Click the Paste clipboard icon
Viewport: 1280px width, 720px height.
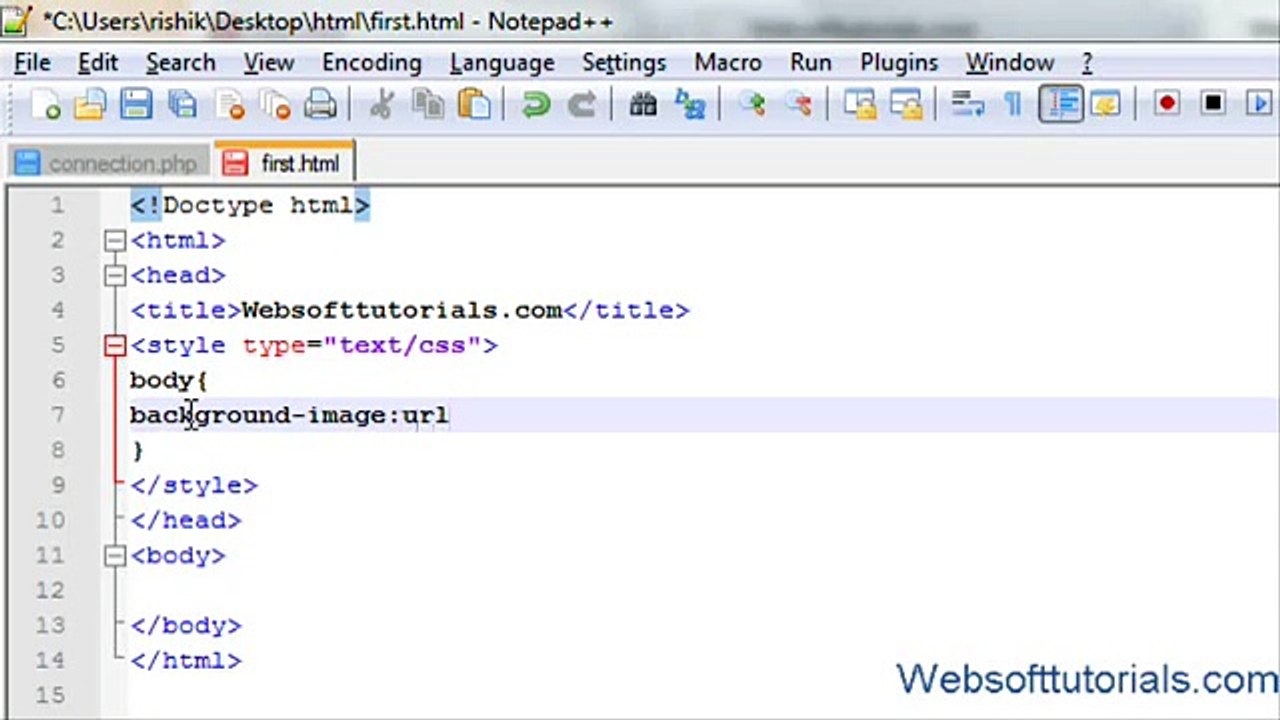474,104
